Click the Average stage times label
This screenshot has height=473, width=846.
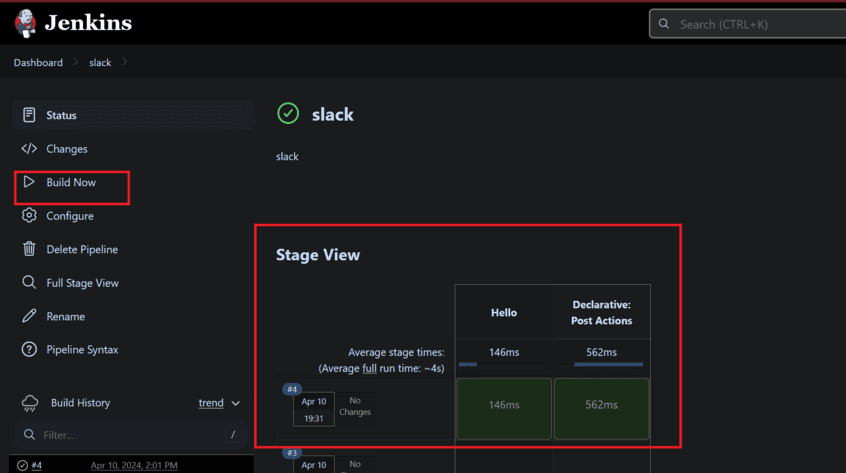[396, 352]
